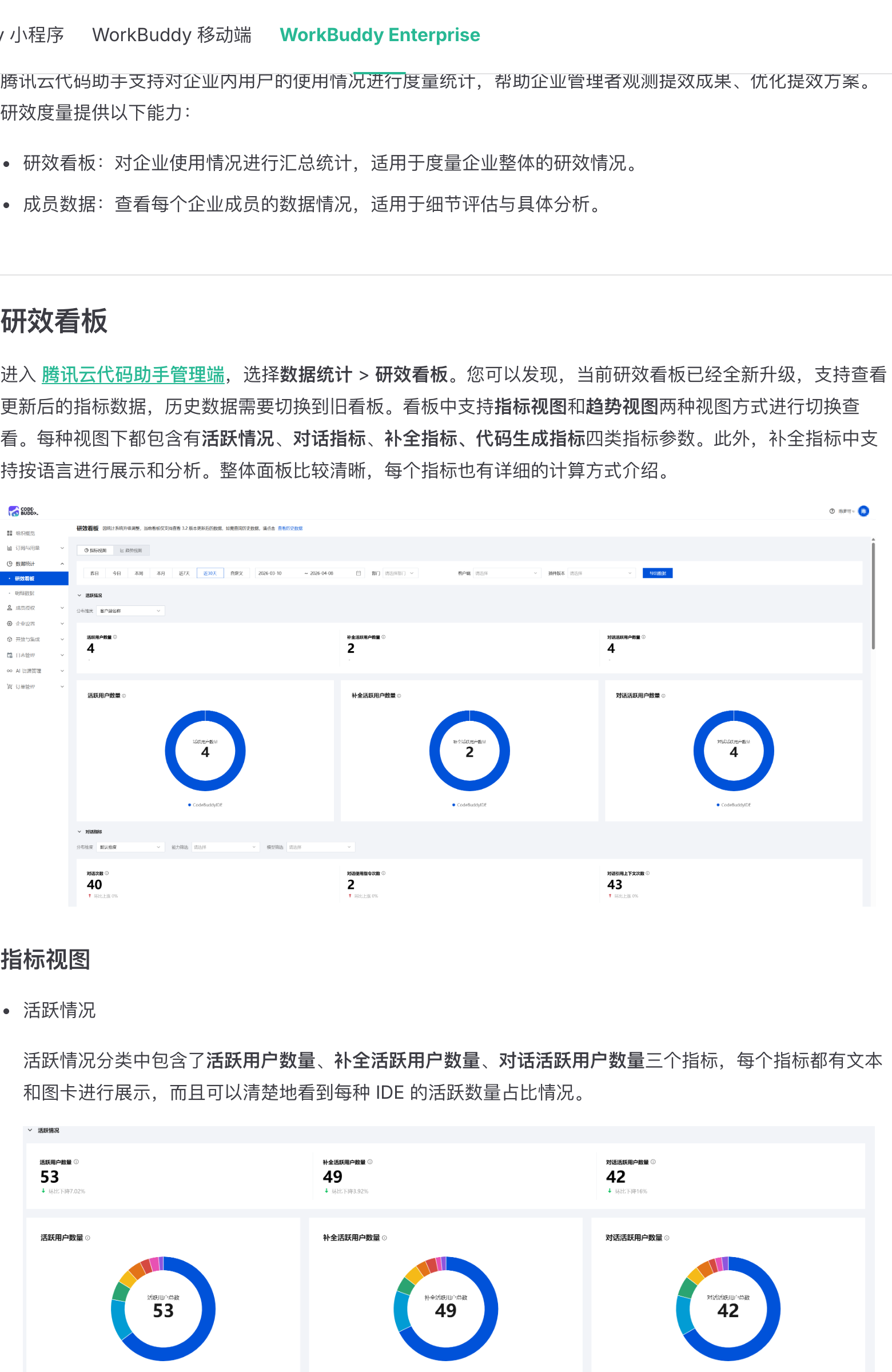The width and height of the screenshot is (892, 1372).
Task: Click the 数据统计 pie icon in sidebar
Action: (10, 564)
